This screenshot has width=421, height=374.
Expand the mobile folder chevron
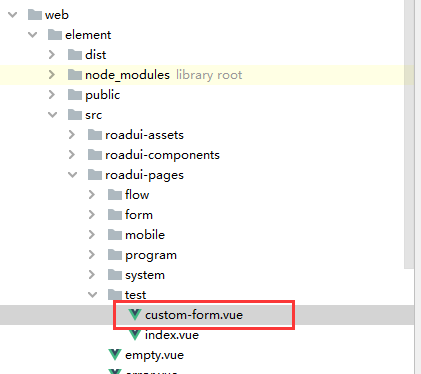click(92, 235)
